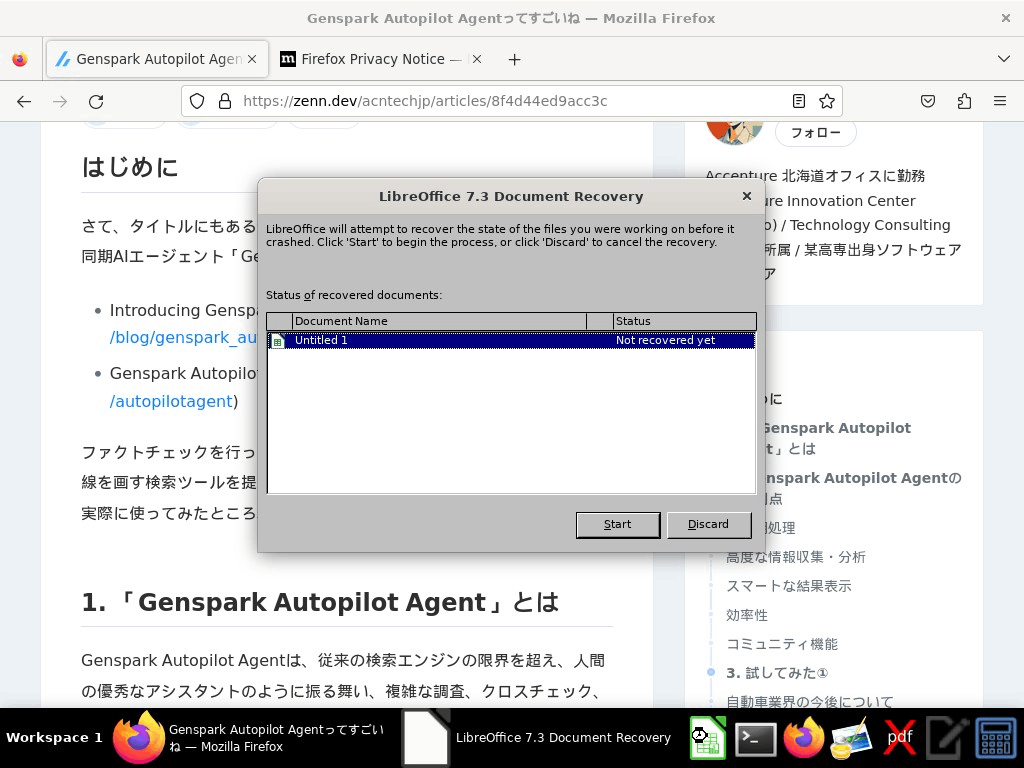Reload the current page
This screenshot has height=768, width=1024.
tap(96, 101)
